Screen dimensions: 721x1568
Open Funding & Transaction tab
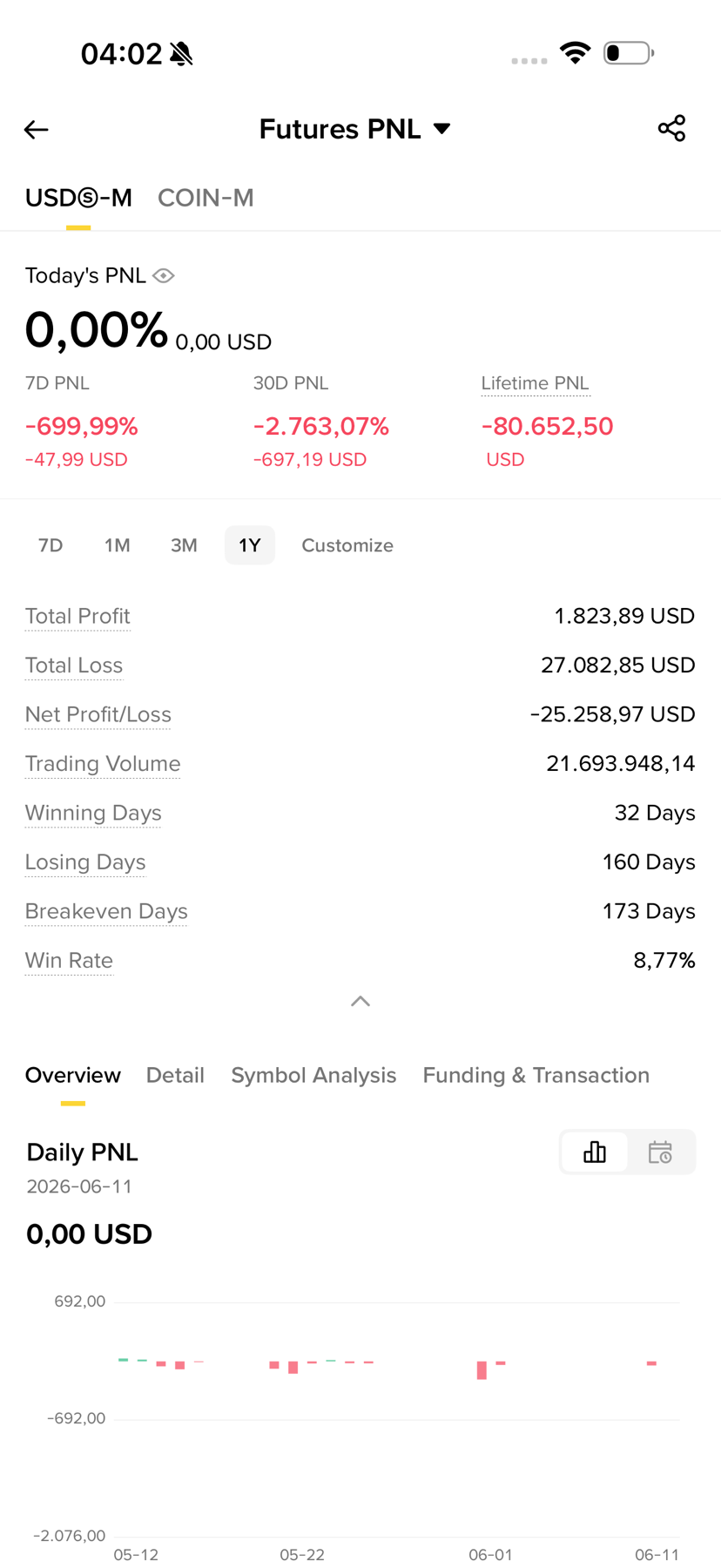[x=536, y=1075]
